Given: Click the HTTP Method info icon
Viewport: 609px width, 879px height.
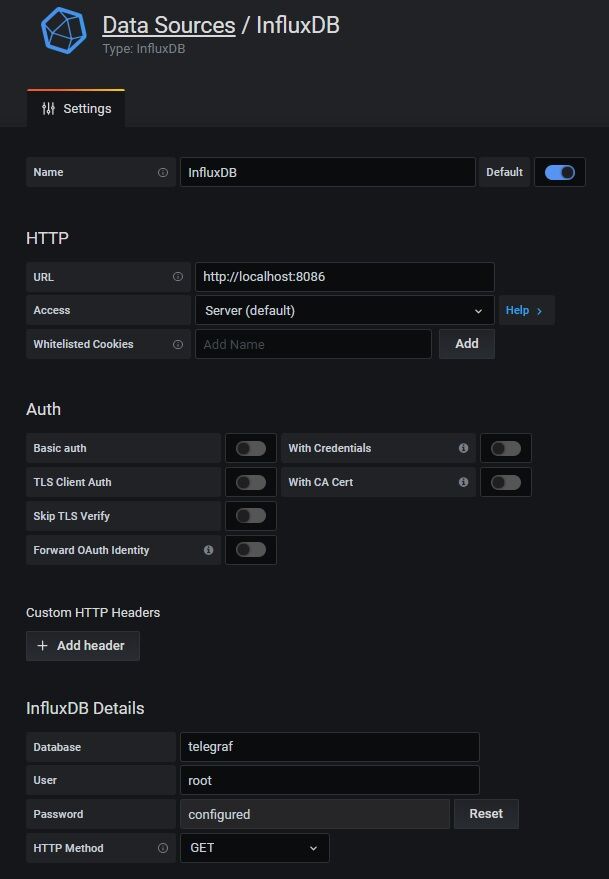Looking at the screenshot, I should pyautogui.click(x=163, y=848).
